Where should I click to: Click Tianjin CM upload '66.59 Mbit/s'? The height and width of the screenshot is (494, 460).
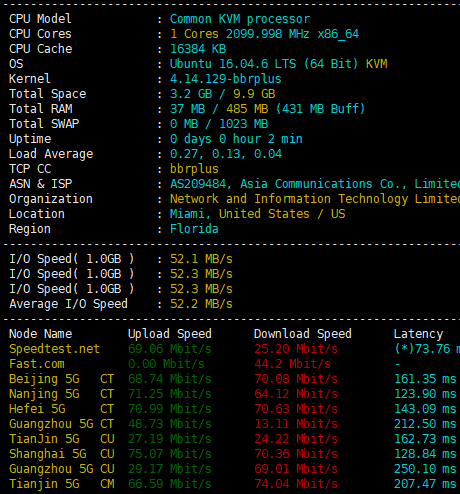pyautogui.click(x=170, y=484)
